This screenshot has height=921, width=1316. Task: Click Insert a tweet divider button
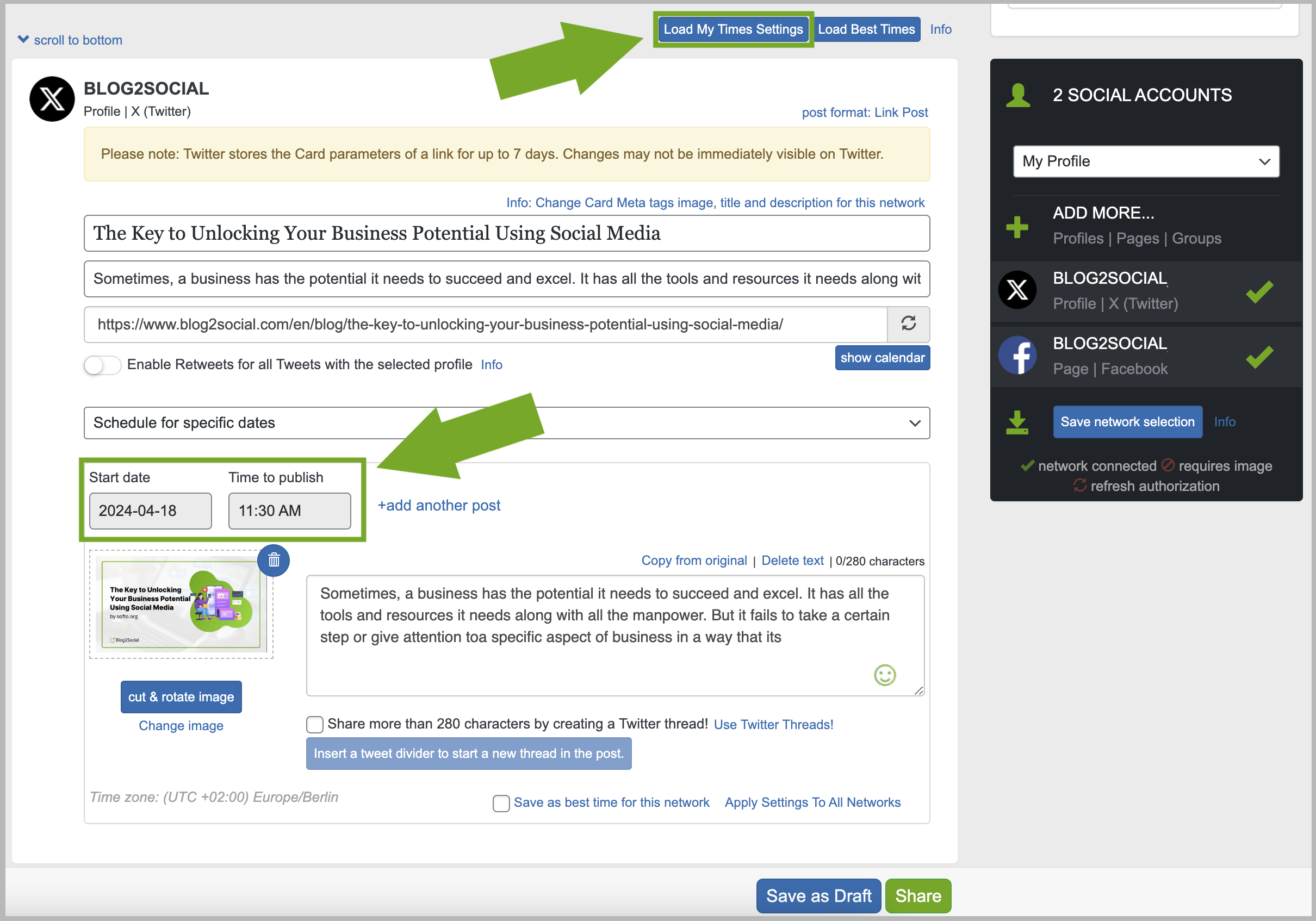[468, 754]
